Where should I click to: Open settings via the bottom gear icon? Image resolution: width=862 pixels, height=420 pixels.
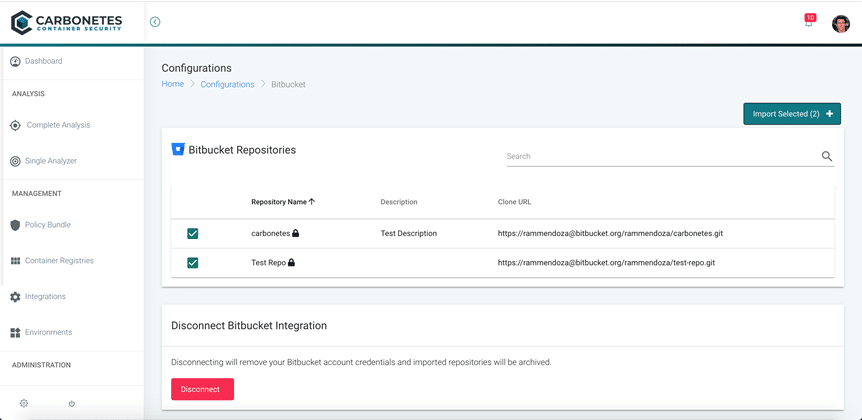[x=24, y=404]
